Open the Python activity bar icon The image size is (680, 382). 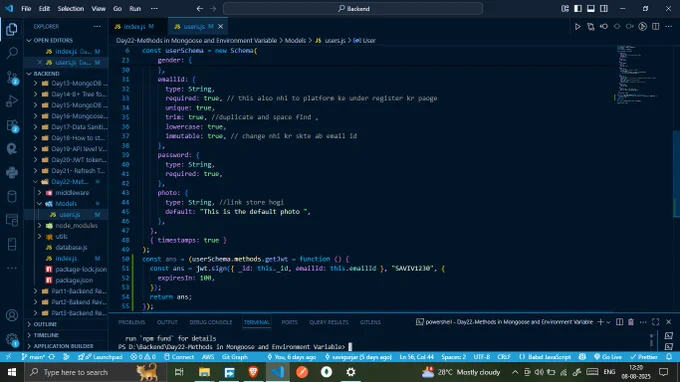coord(12,173)
